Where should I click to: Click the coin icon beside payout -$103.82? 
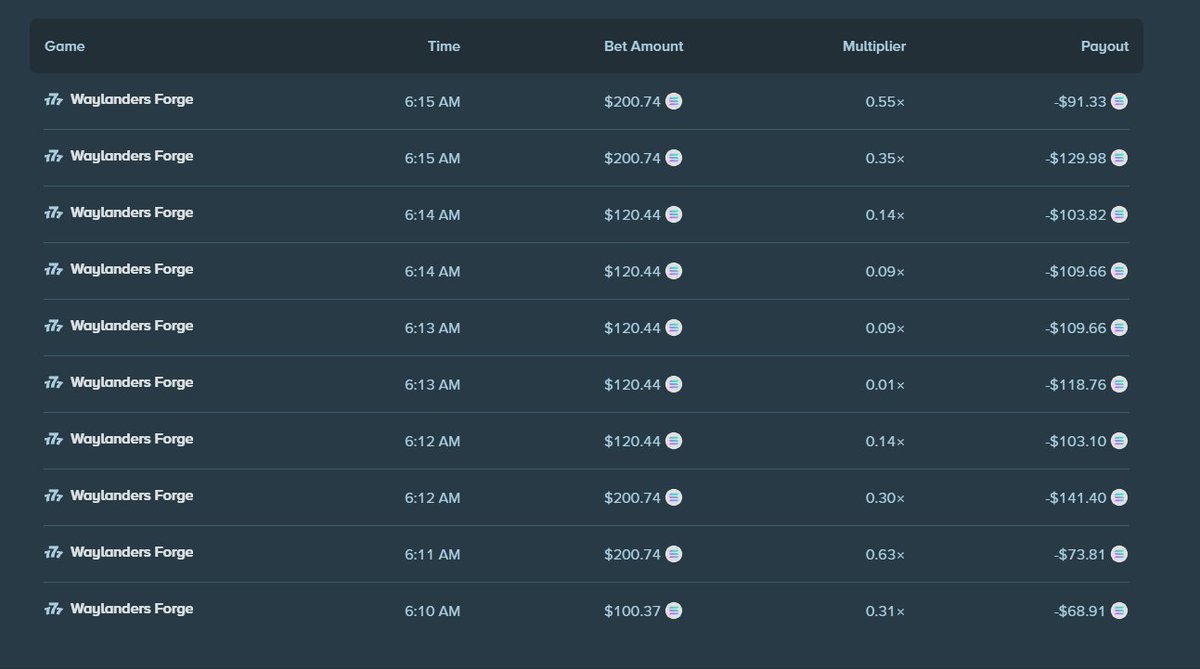click(1119, 214)
